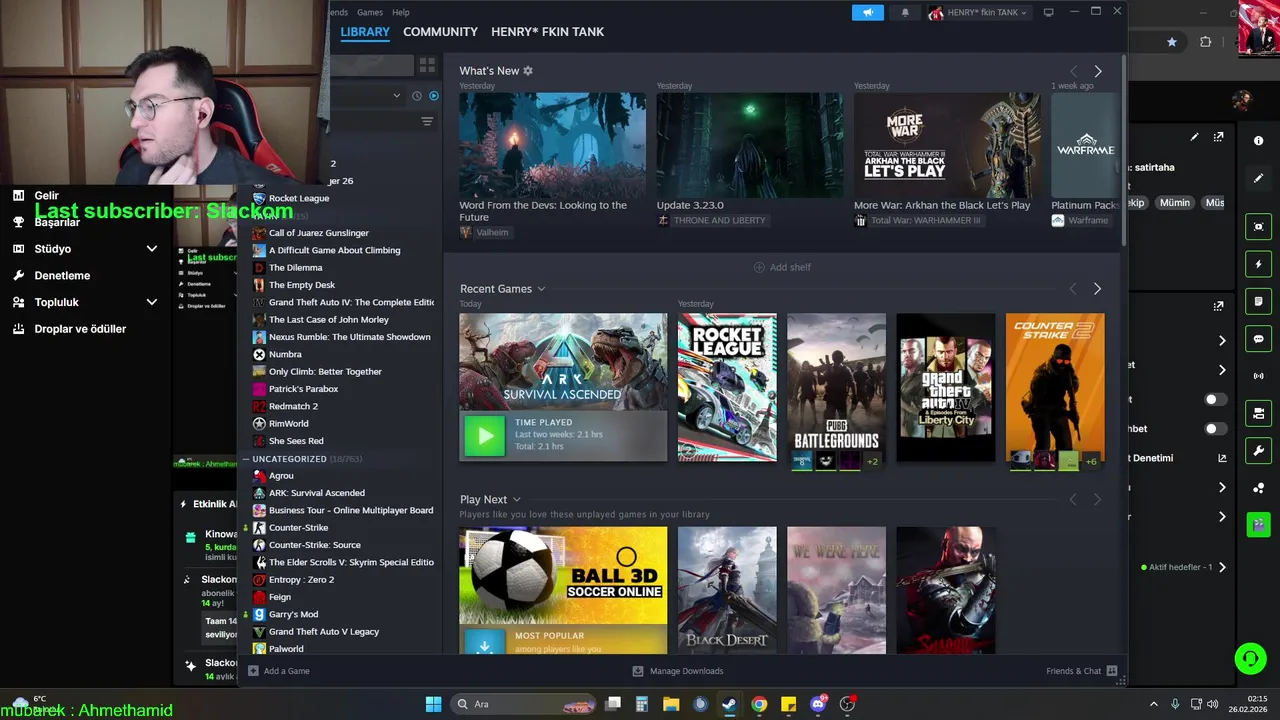The width and height of the screenshot is (1280, 720).
Task: Open Counter-Strike 2 recent game cover
Action: 1055,388
